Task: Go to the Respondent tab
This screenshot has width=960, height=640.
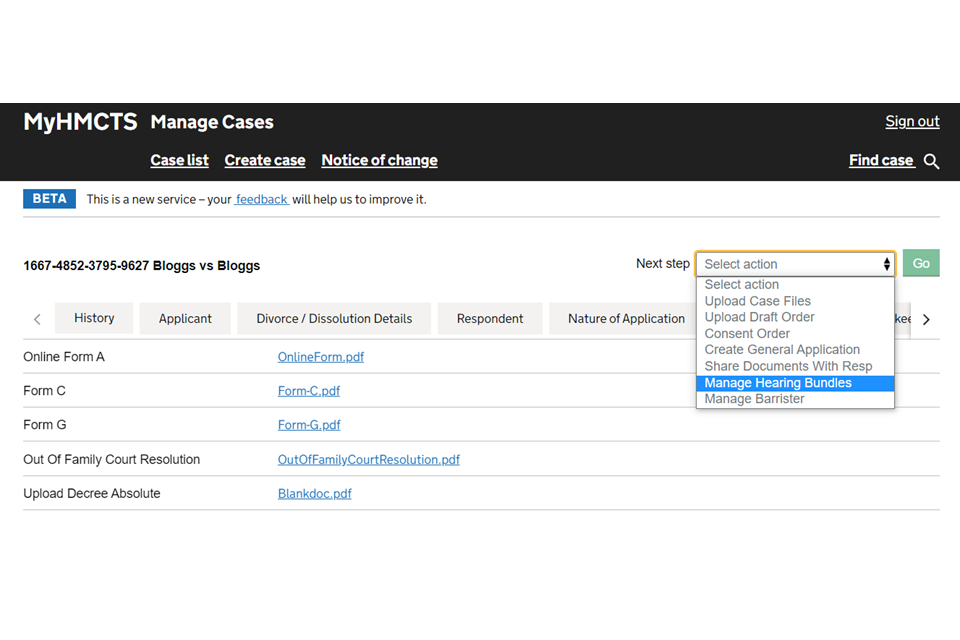Action: pyautogui.click(x=490, y=319)
